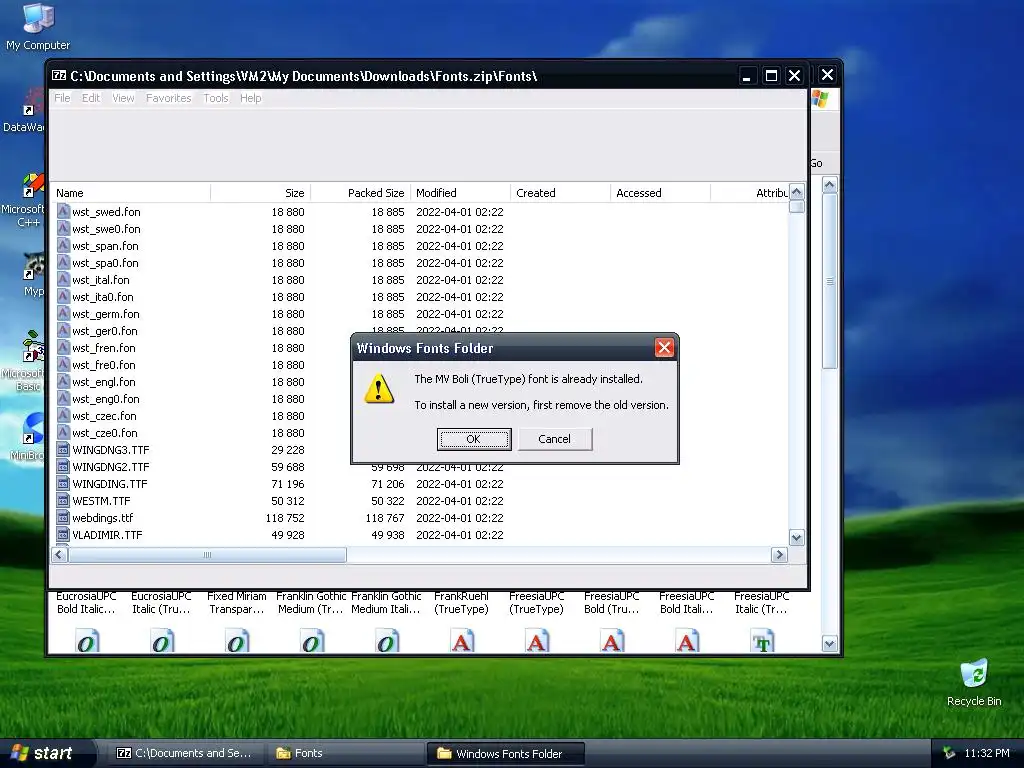Click the Created column header
The height and width of the screenshot is (768, 1024).
pos(560,193)
